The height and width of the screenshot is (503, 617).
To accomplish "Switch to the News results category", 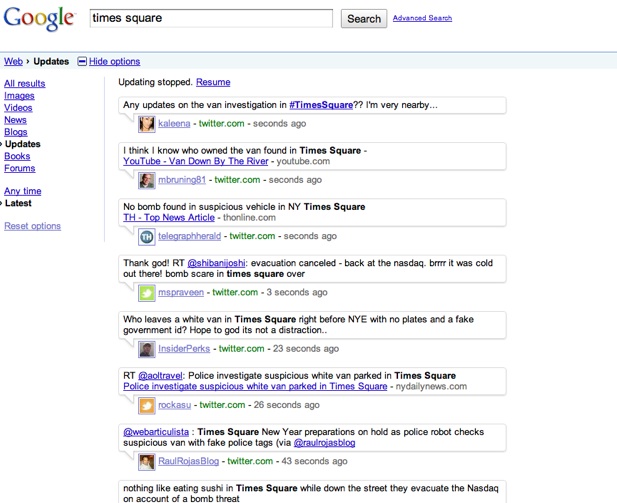I will pos(15,120).
